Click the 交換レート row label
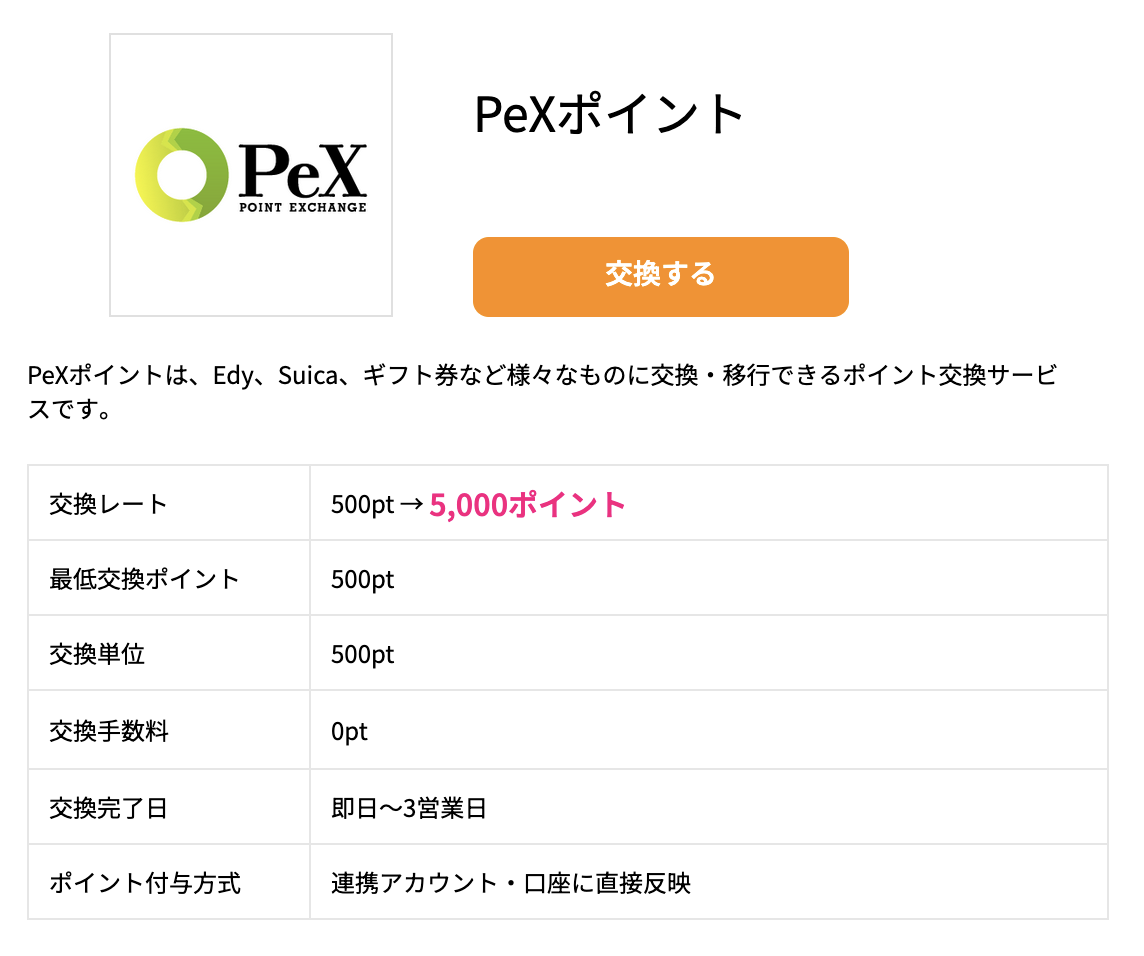Image resolution: width=1144 pixels, height=956 pixels. pos(108,504)
